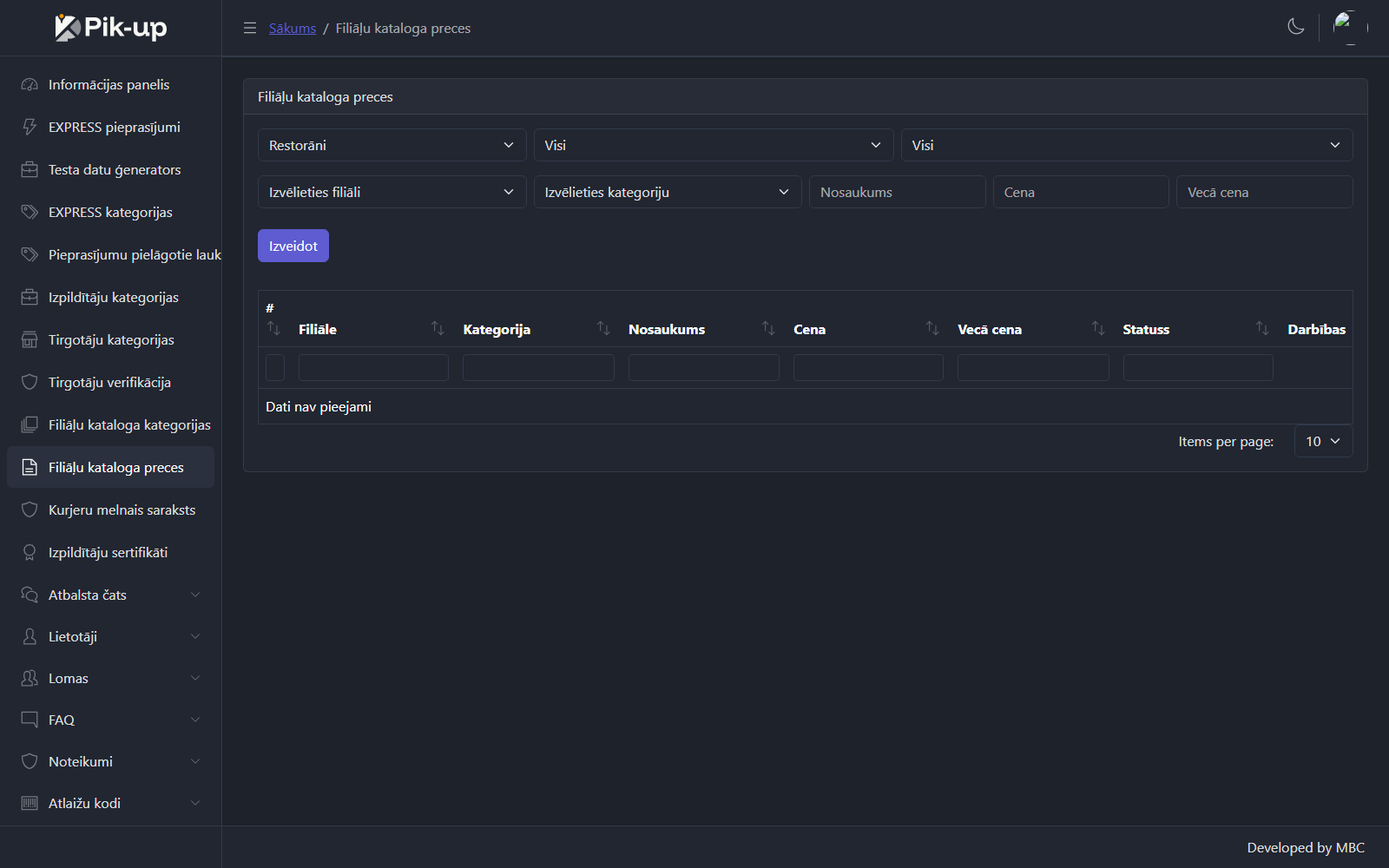Click the Izpildītāju sertifikāti badge icon
1389x868 pixels.
30,553
